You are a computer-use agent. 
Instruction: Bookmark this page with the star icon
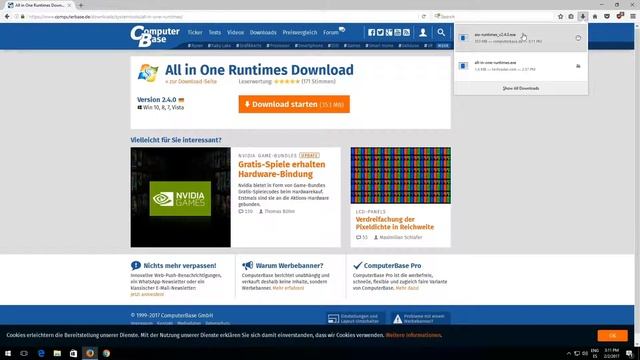coord(560,16)
